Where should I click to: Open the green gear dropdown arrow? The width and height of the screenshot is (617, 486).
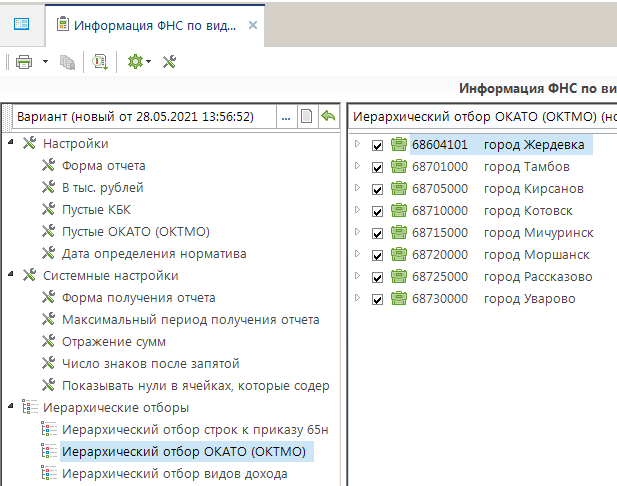tap(148, 62)
